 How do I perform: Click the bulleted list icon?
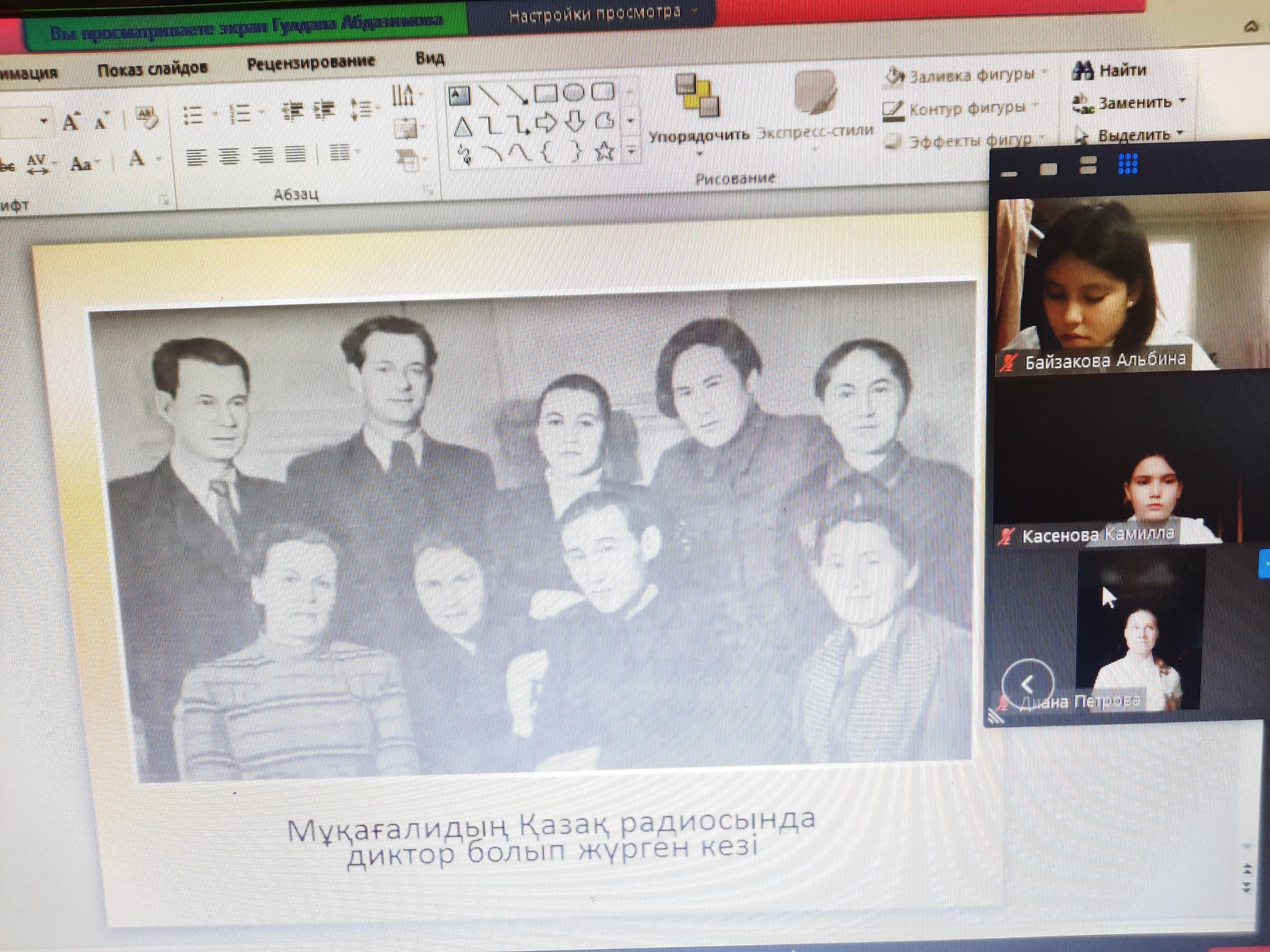pyautogui.click(x=193, y=115)
